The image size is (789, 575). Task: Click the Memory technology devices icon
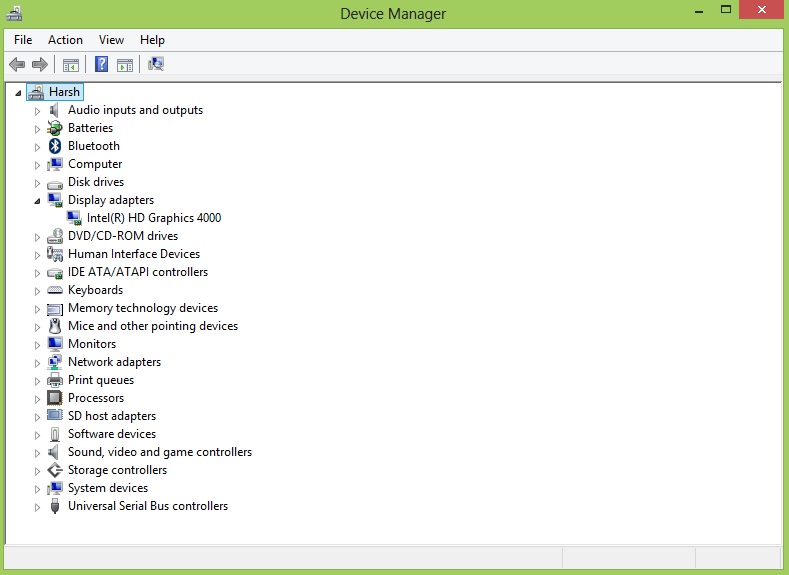coord(55,308)
